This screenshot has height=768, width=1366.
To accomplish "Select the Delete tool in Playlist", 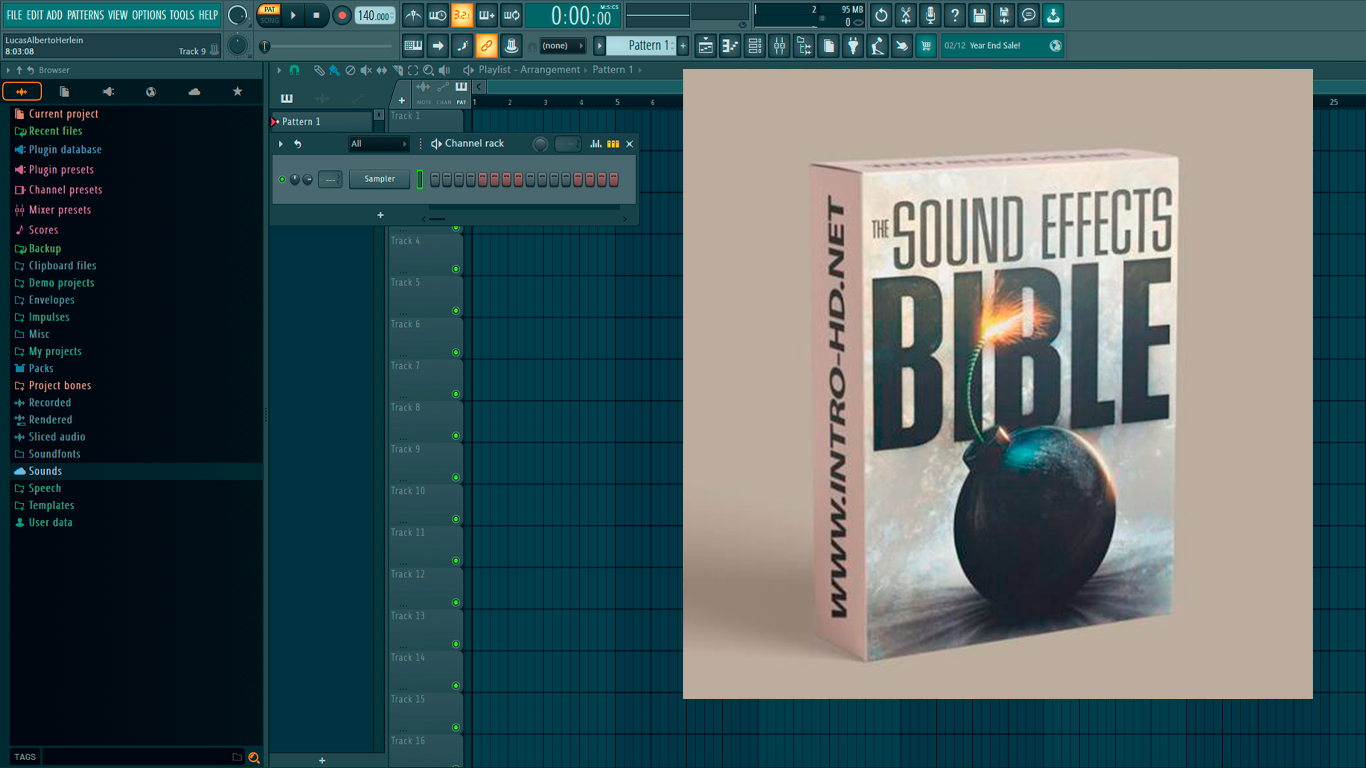I will tap(350, 70).
